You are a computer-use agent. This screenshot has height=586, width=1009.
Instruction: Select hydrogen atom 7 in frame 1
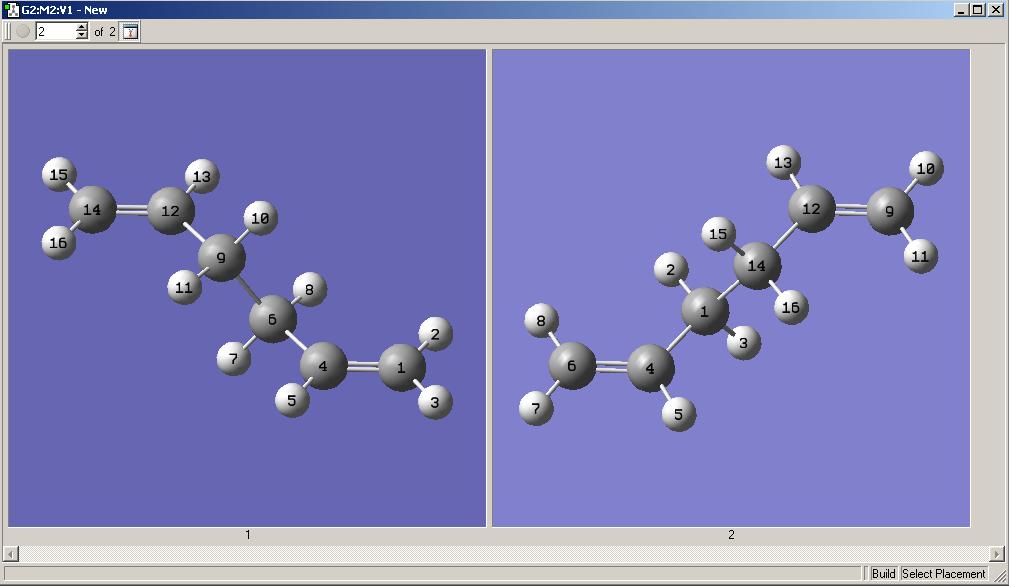234,358
